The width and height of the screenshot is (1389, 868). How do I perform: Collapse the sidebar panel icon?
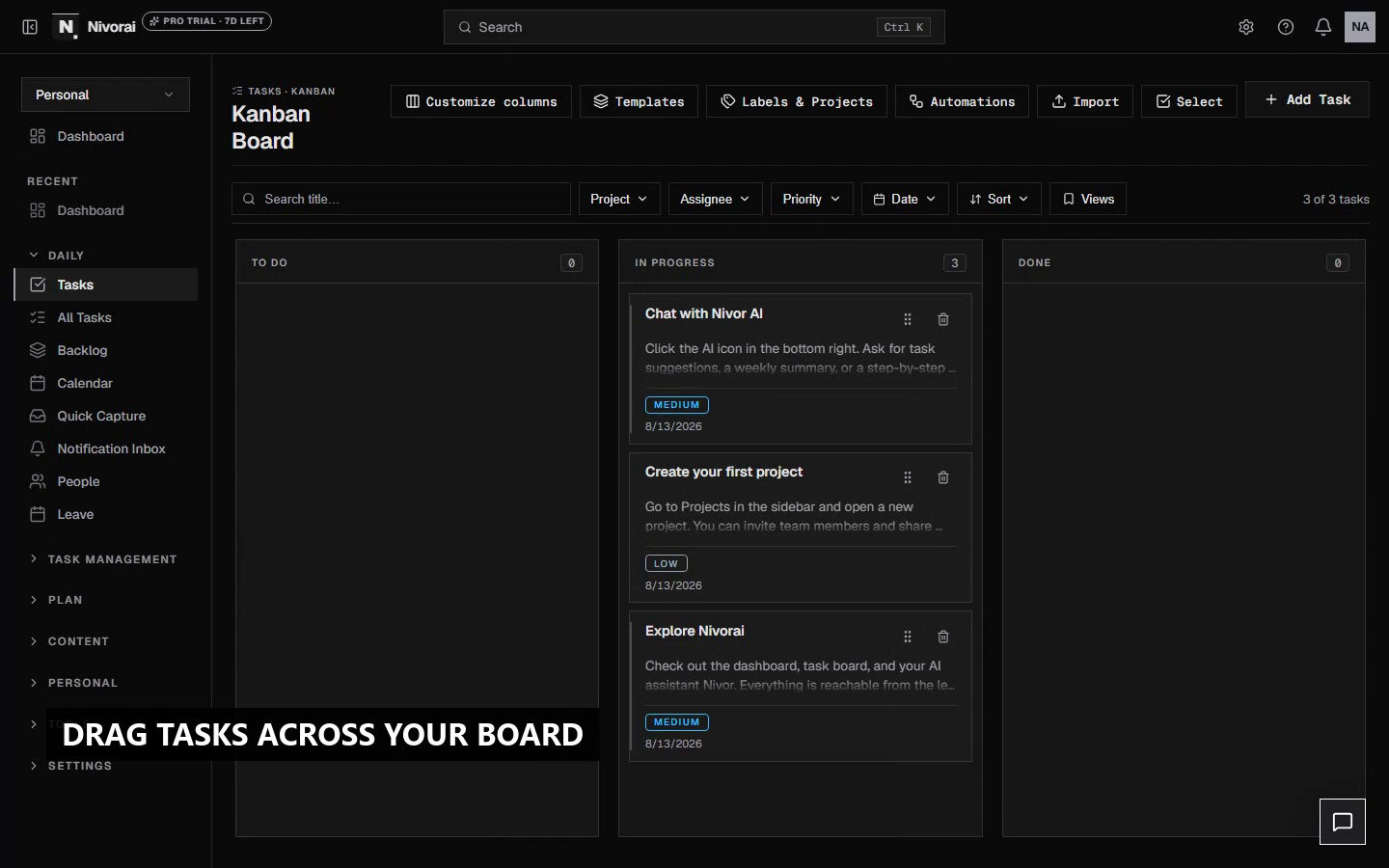[x=30, y=27]
